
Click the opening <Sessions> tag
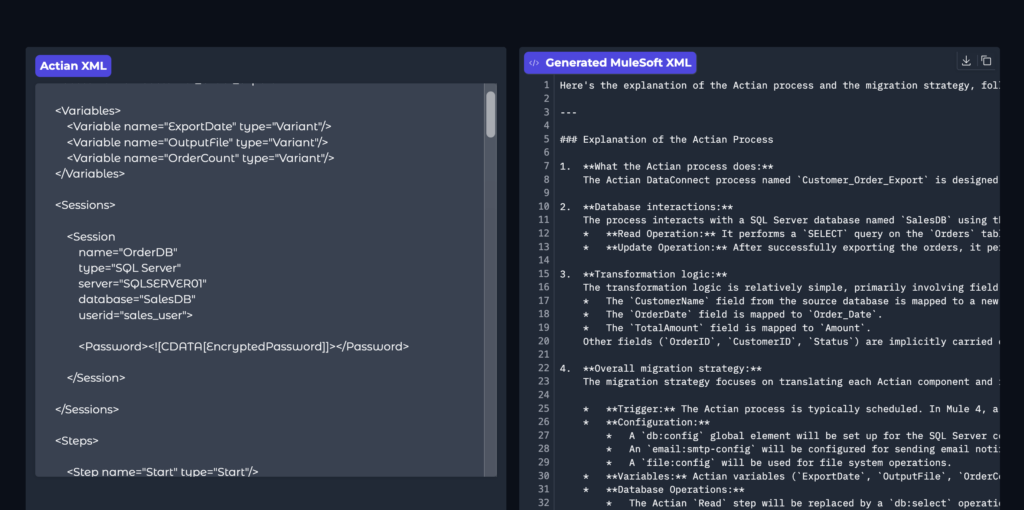click(x=85, y=205)
